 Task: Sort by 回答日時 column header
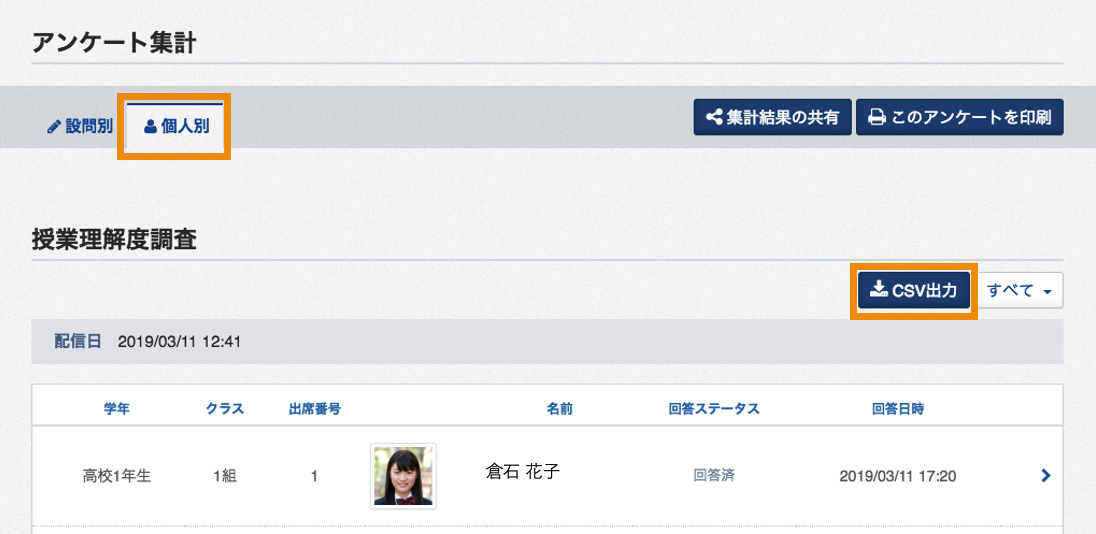897,409
